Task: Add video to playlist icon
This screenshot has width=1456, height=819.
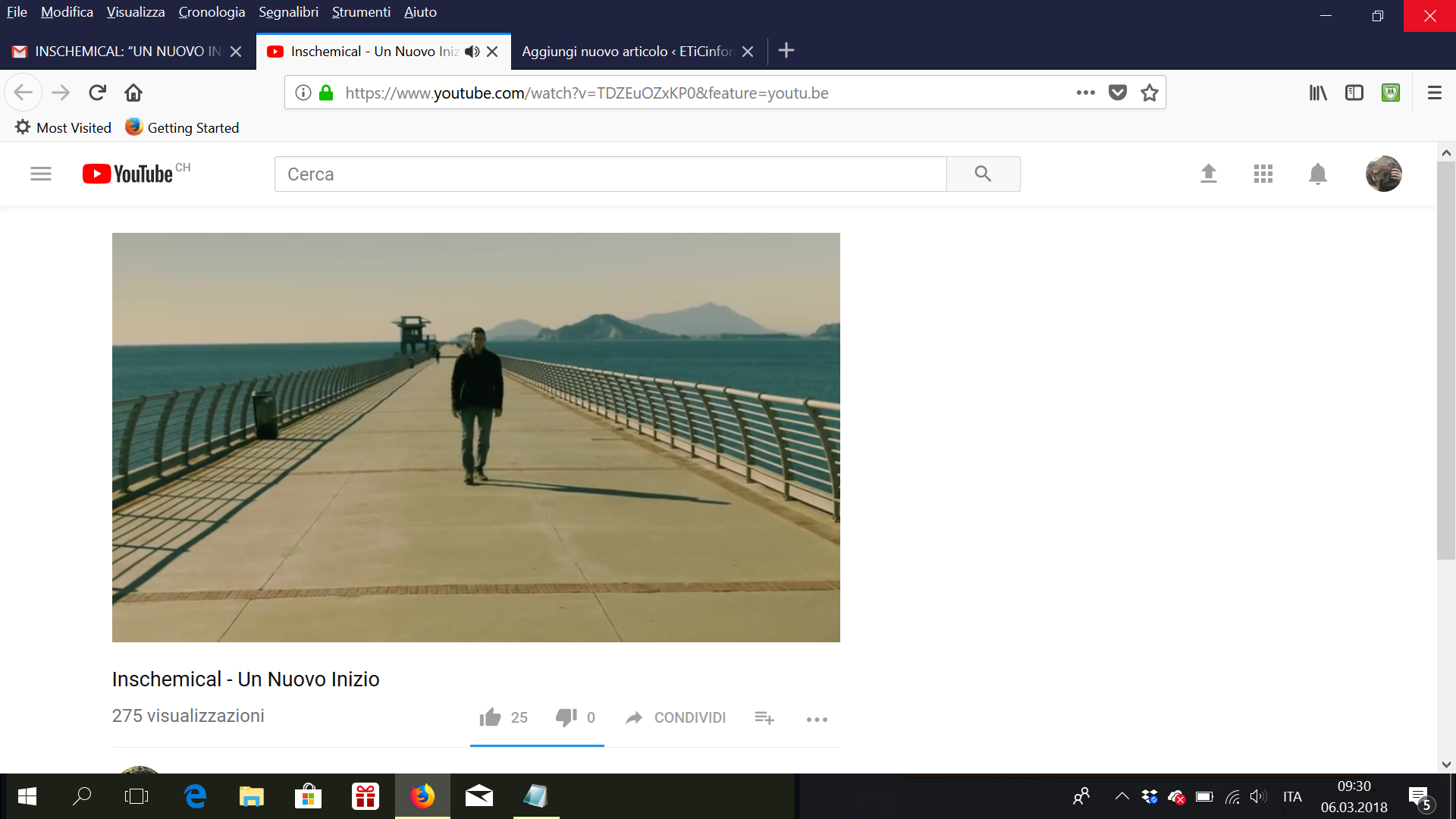Action: pyautogui.click(x=764, y=717)
